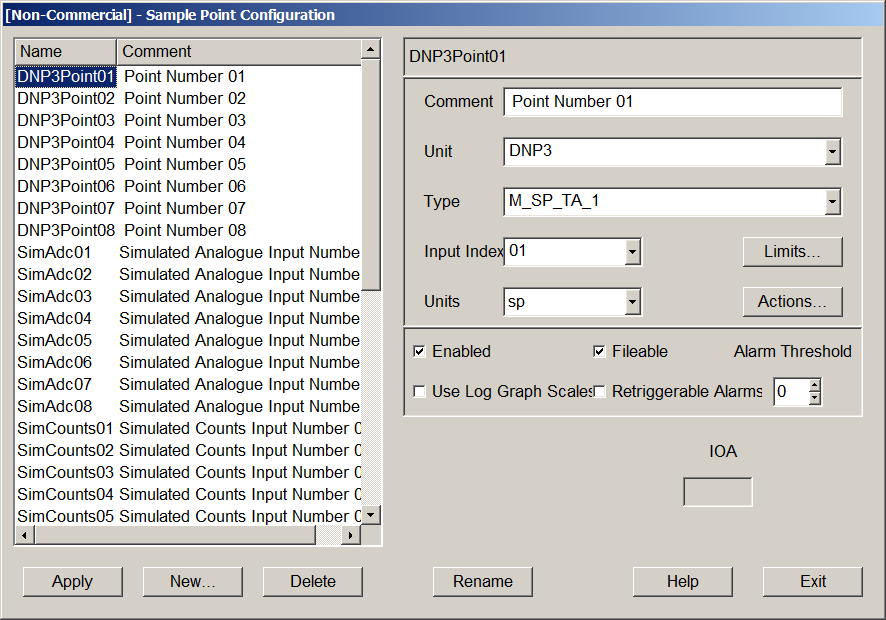Open the Actions... dialog
886x620 pixels.
click(792, 302)
